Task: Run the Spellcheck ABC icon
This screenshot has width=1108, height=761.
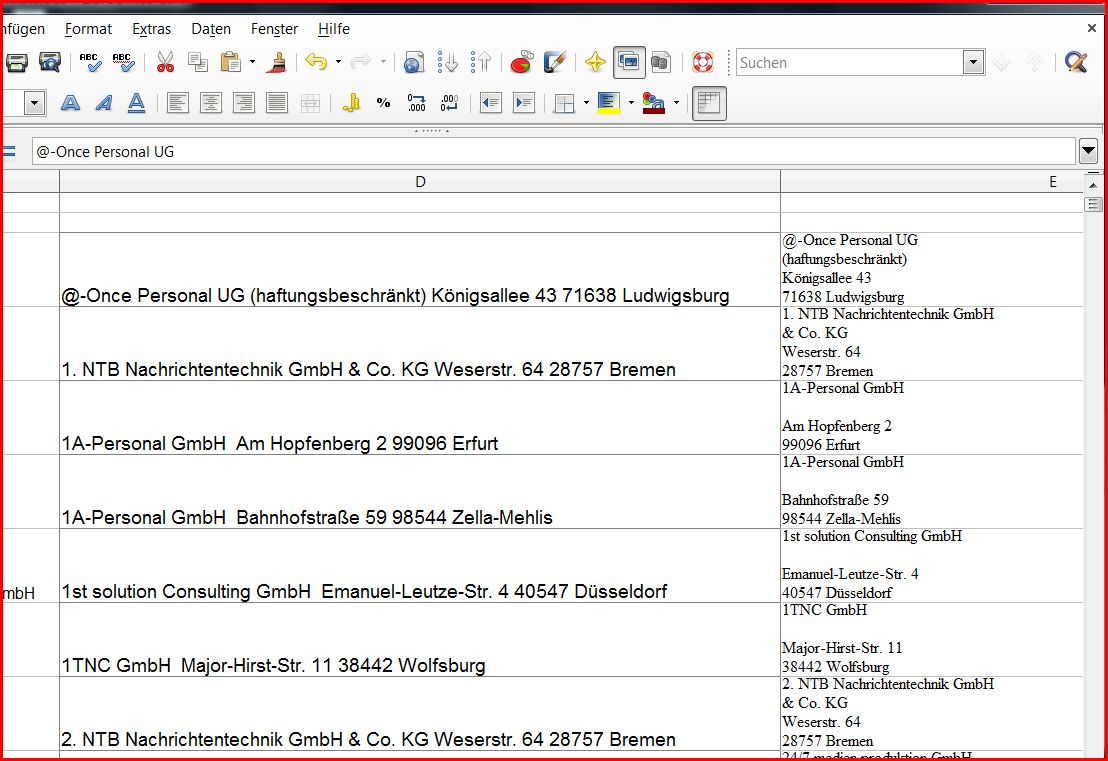Action: tap(90, 62)
